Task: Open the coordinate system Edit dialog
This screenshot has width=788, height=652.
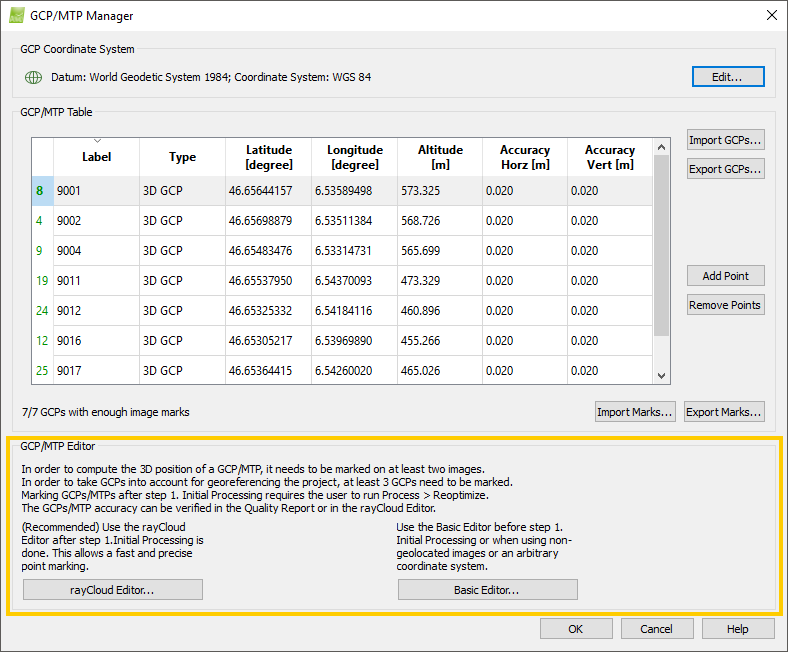Action: click(728, 77)
